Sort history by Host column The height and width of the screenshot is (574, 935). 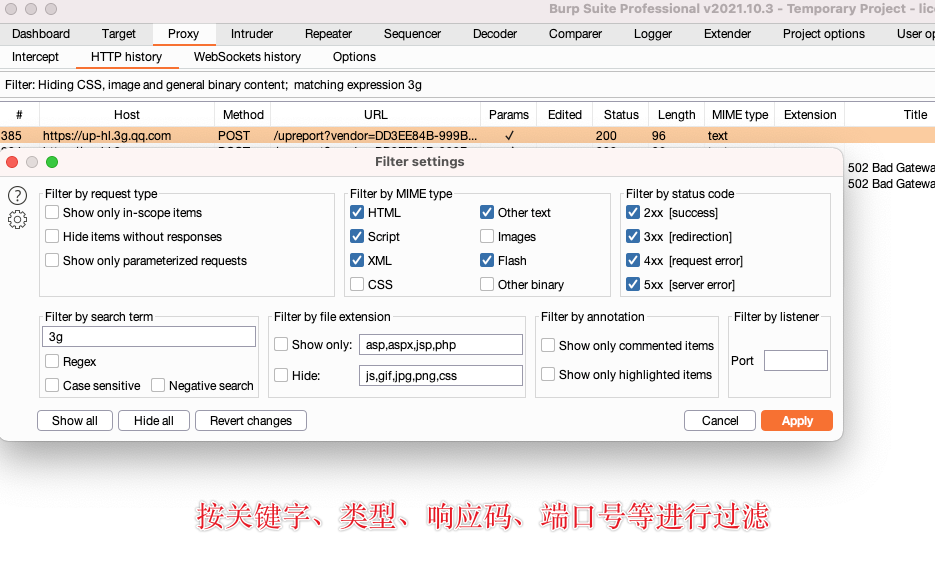tap(127, 114)
